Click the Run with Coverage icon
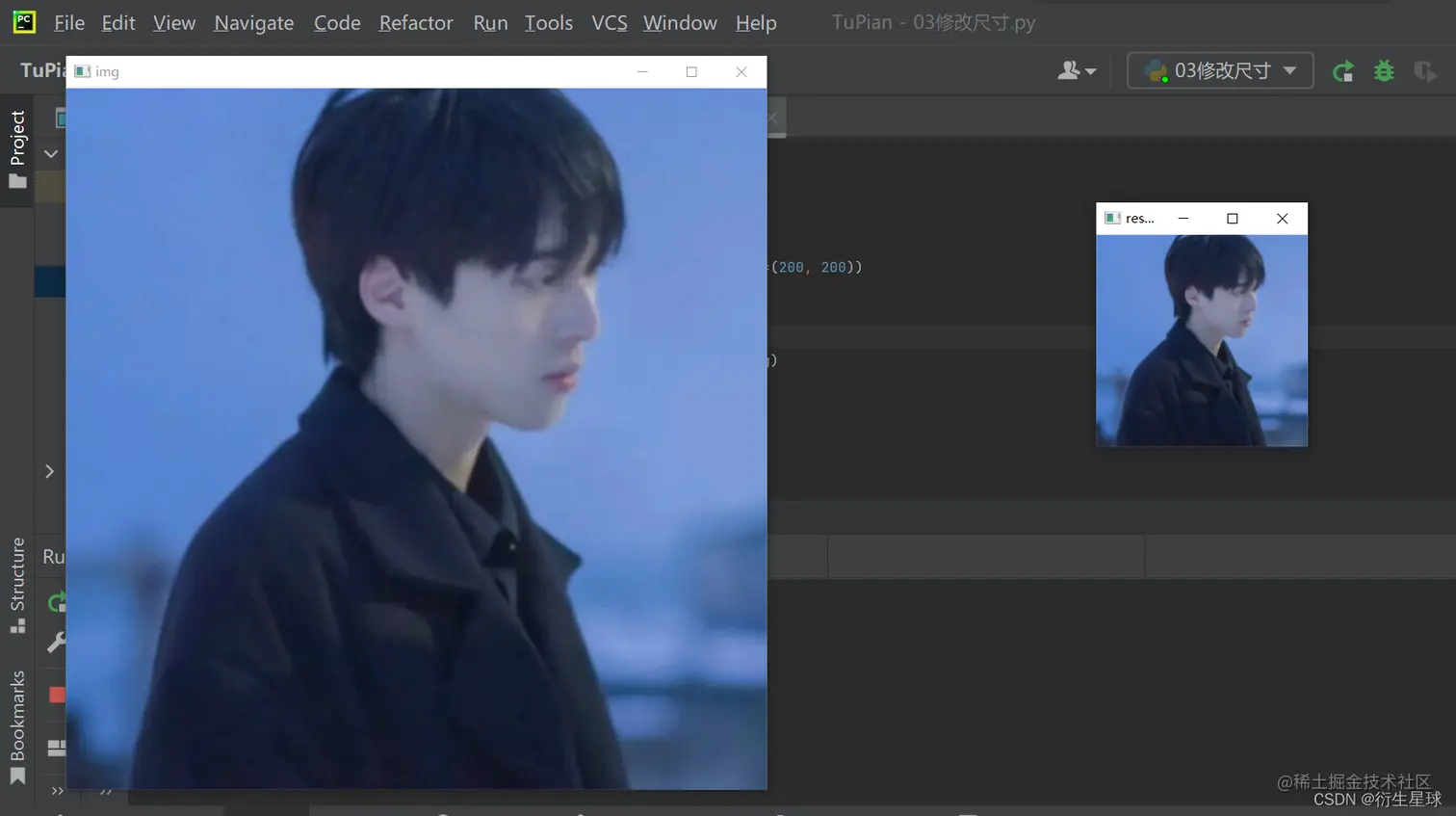The width and height of the screenshot is (1456, 816). pos(1425,70)
